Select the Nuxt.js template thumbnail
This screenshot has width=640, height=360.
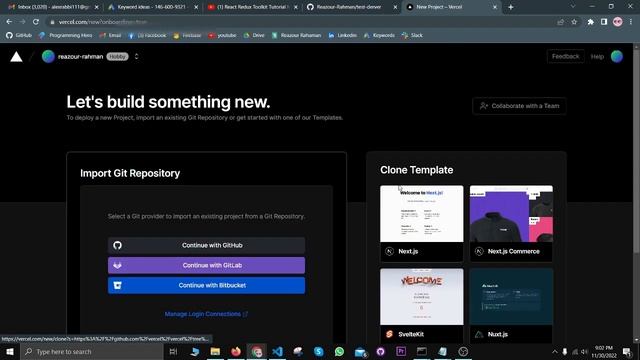(511, 297)
